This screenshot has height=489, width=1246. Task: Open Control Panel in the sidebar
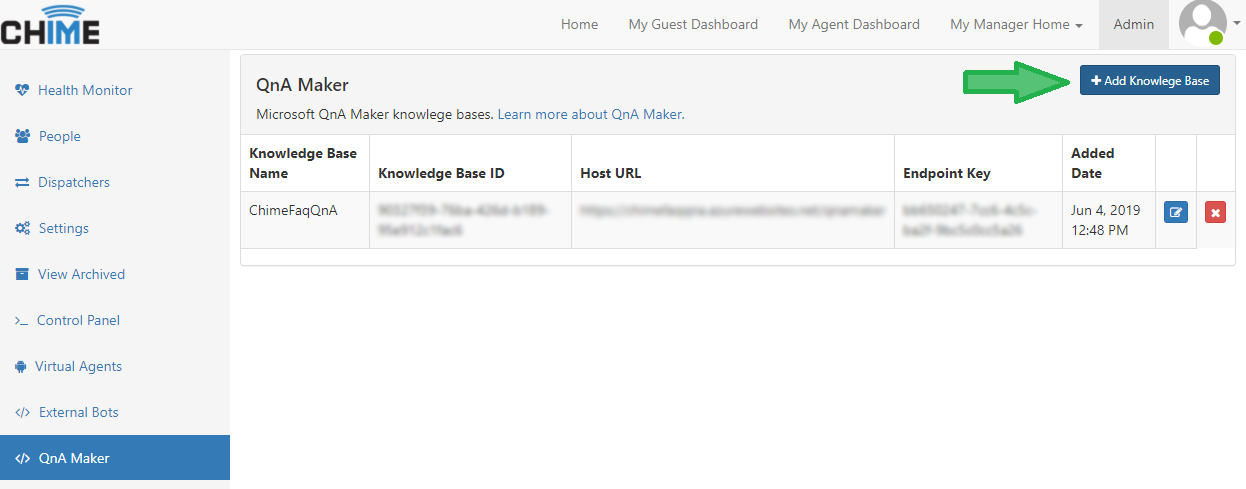pos(115,320)
